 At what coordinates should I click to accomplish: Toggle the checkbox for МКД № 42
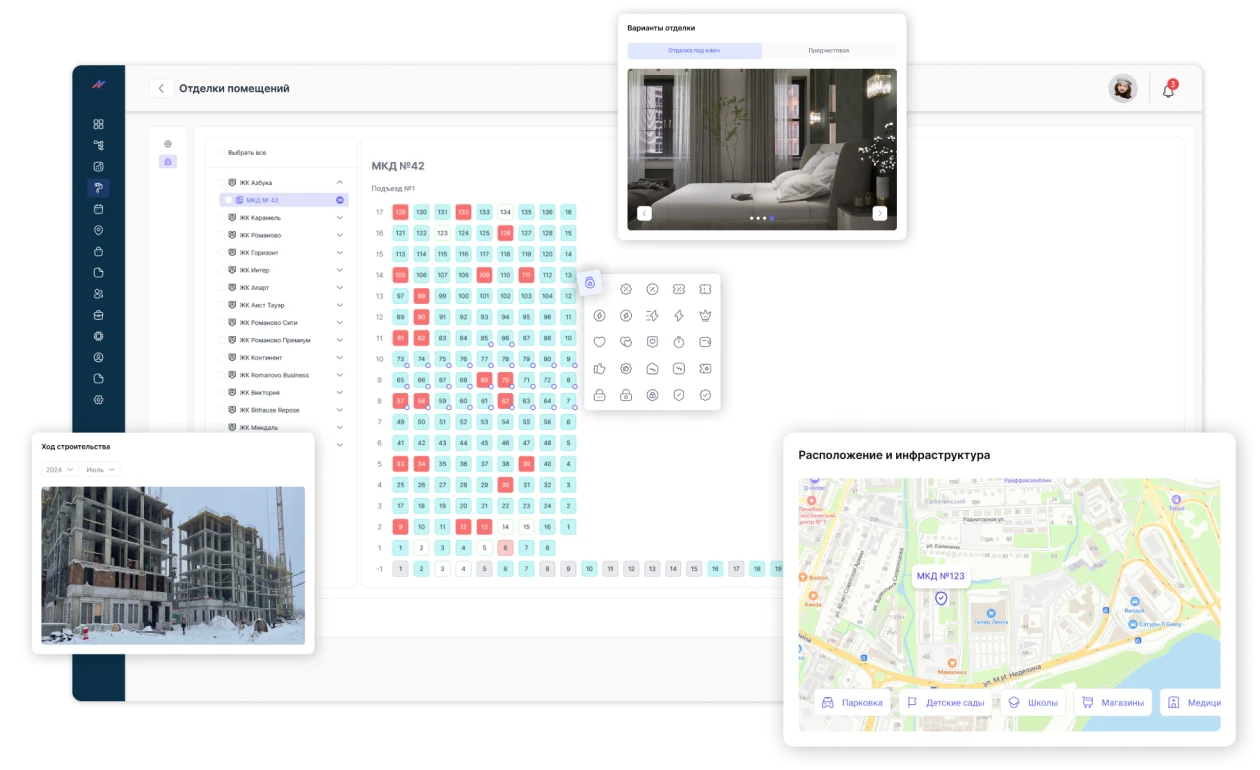click(228, 200)
